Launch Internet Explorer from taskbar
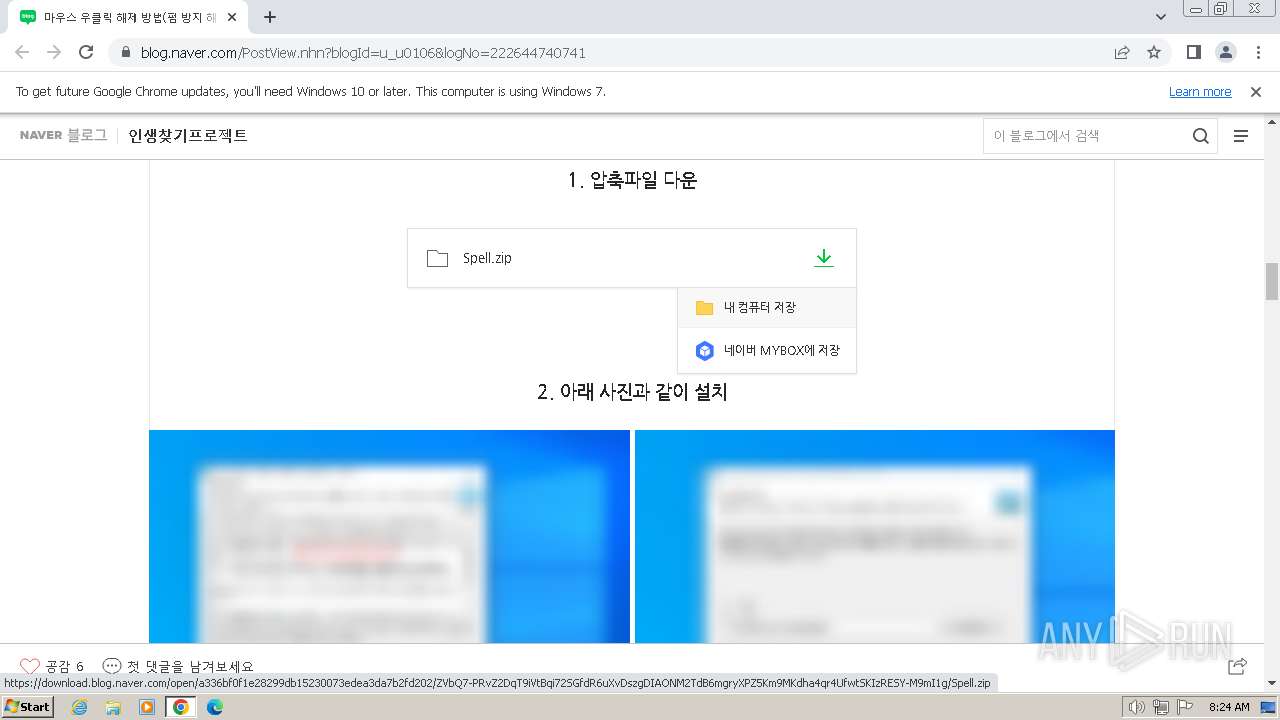Screen dimensions: 1280x720 [x=80, y=707]
